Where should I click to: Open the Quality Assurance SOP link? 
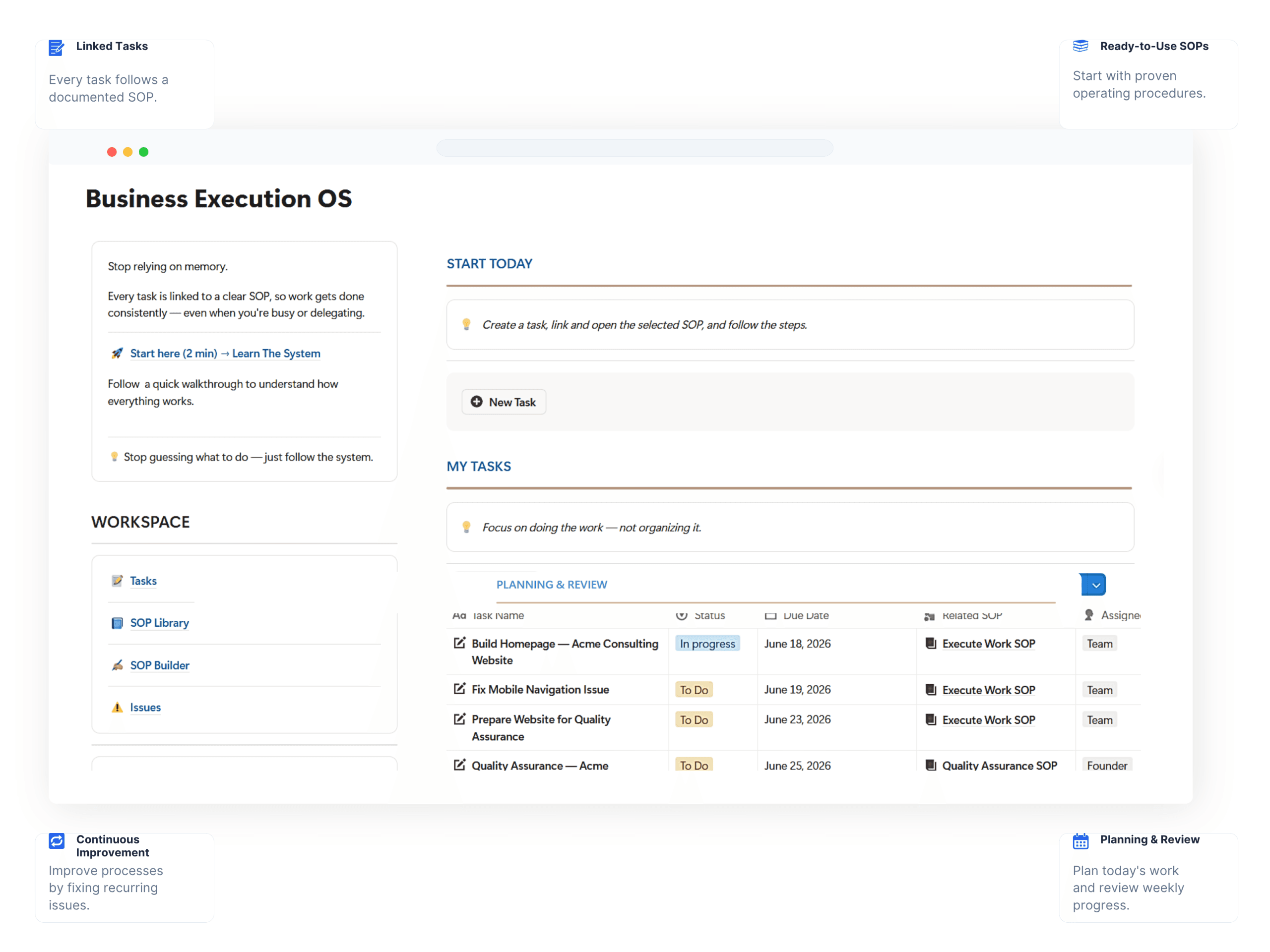pos(1000,765)
